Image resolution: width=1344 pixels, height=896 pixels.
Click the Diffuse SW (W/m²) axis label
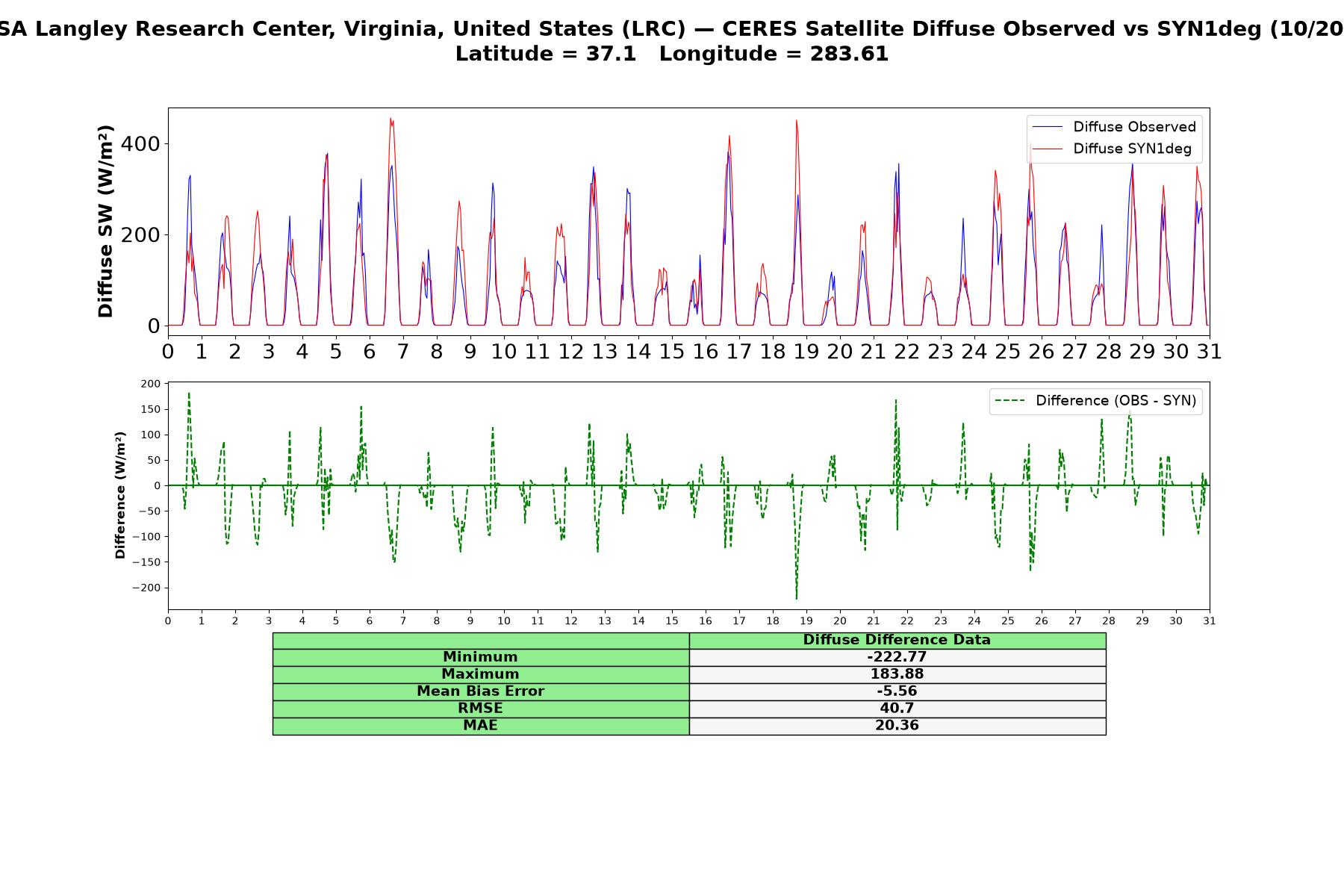[106, 222]
